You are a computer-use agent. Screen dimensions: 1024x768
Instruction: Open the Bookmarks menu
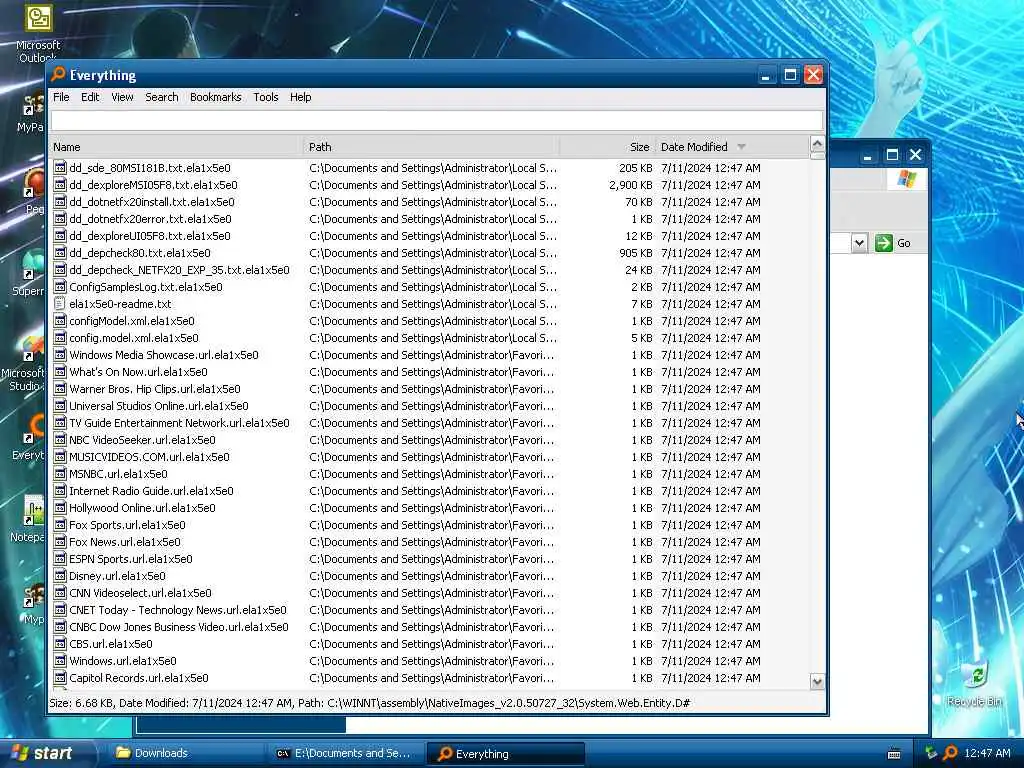[x=216, y=97]
